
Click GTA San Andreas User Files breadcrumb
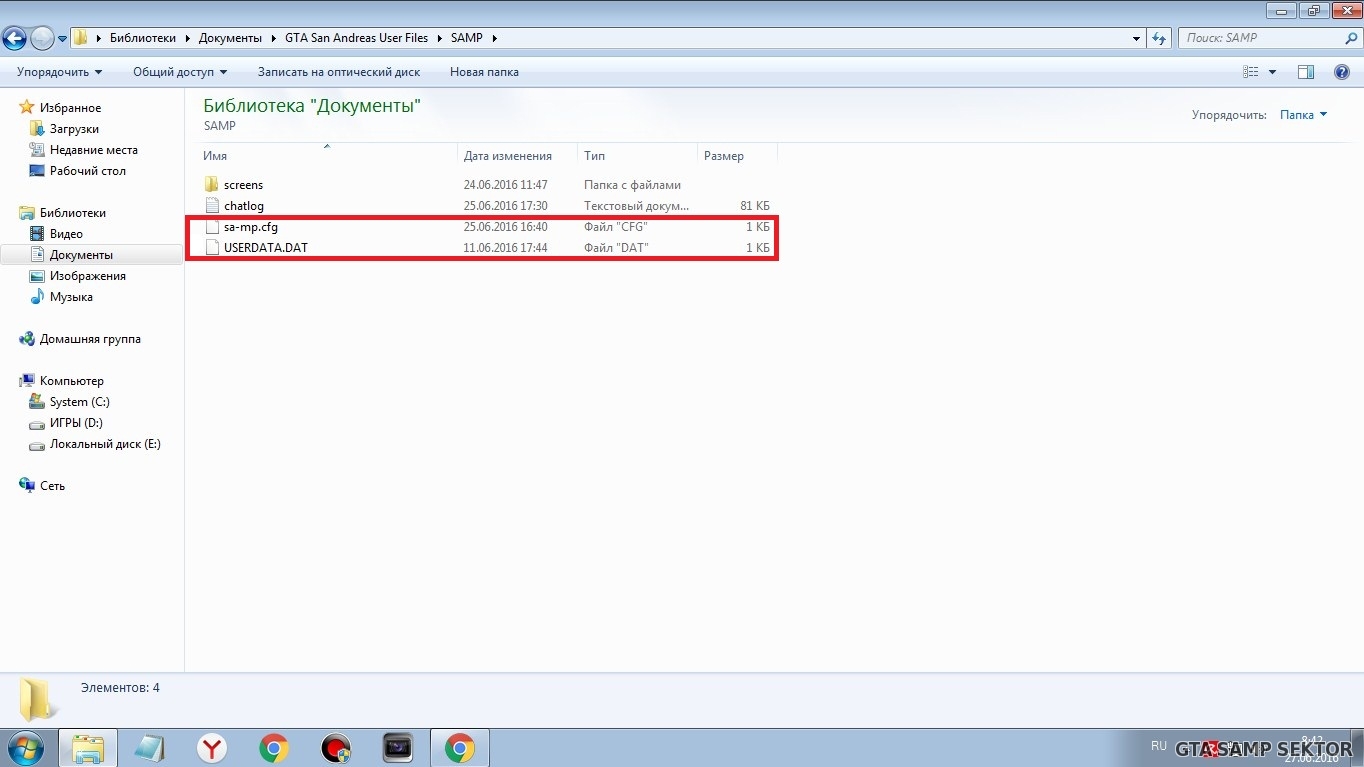356,38
